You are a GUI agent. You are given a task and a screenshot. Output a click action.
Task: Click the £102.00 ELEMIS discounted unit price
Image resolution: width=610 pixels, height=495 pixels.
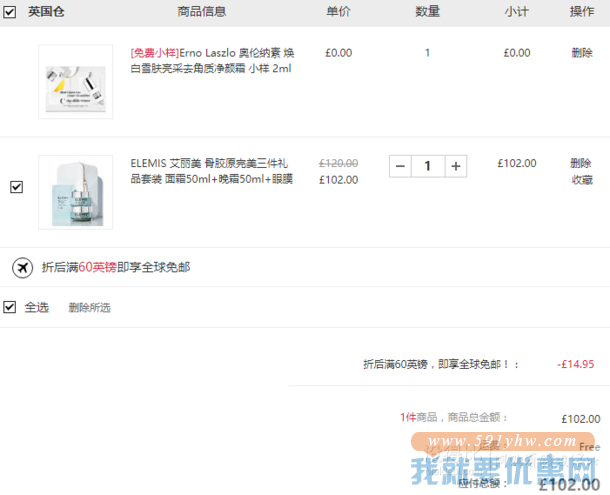(338, 180)
